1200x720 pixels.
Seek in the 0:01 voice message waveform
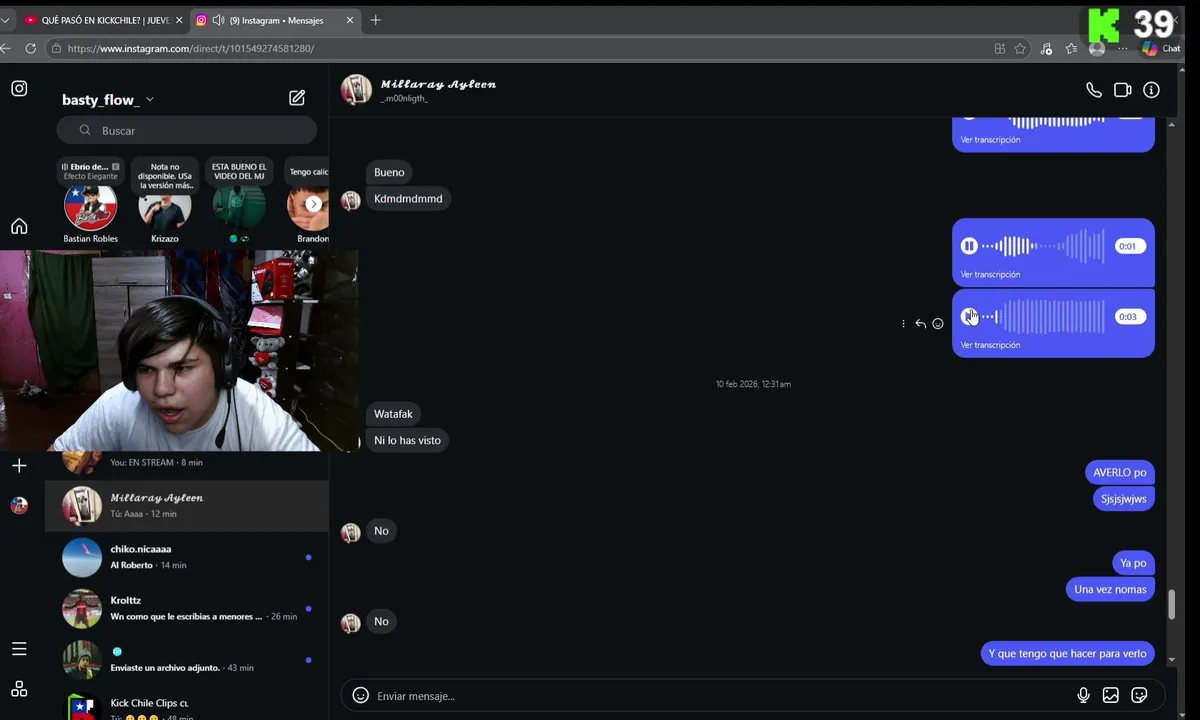coord(1044,246)
